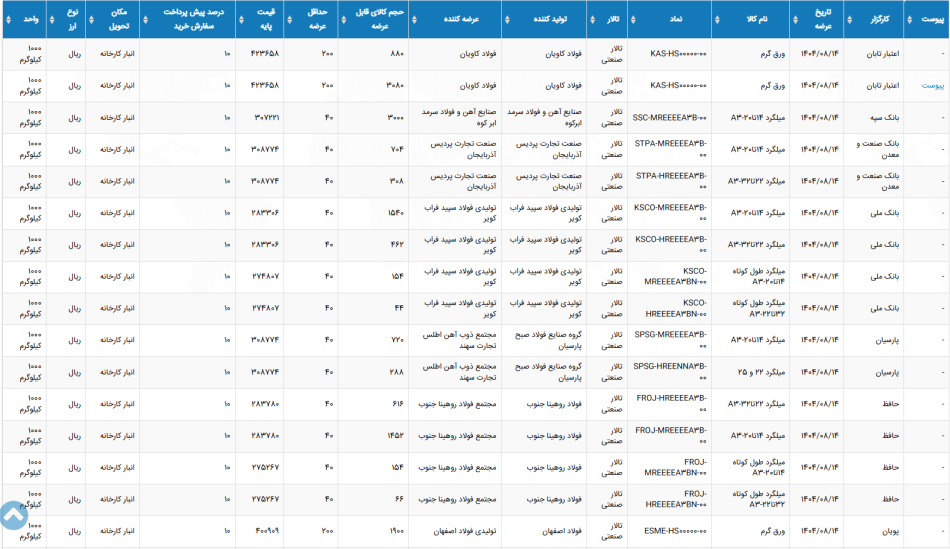Click the حداقل عرضه sort arrows
Image resolution: width=950 pixels, height=549 pixels.
point(290,19)
